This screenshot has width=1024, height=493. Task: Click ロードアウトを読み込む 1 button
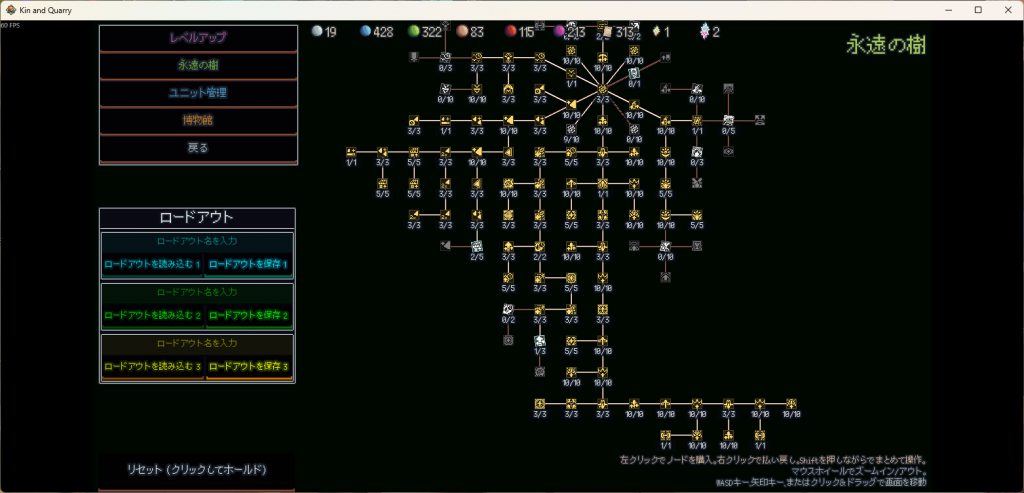pos(151,265)
